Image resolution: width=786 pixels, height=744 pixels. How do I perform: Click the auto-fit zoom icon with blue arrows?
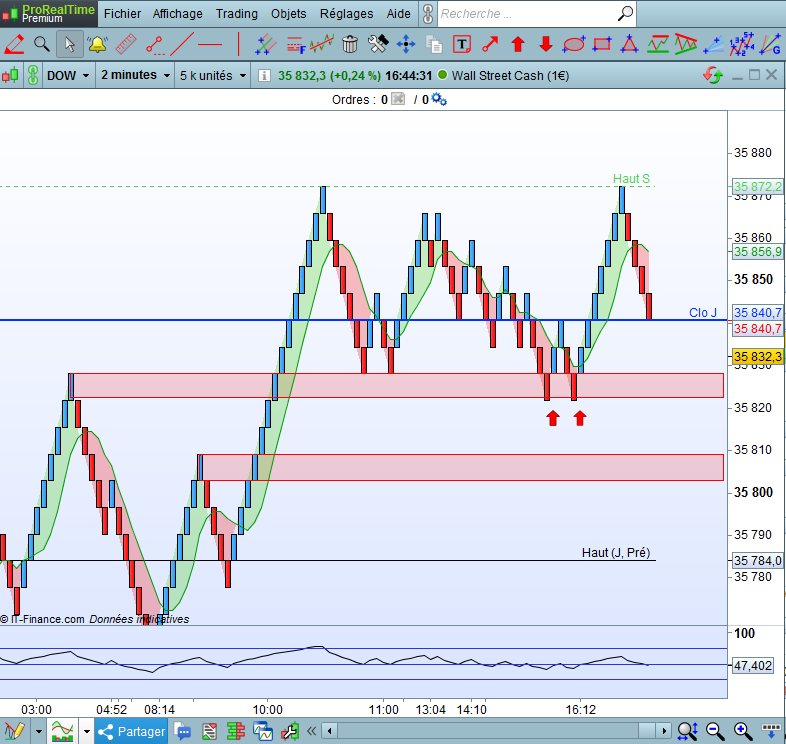687,731
